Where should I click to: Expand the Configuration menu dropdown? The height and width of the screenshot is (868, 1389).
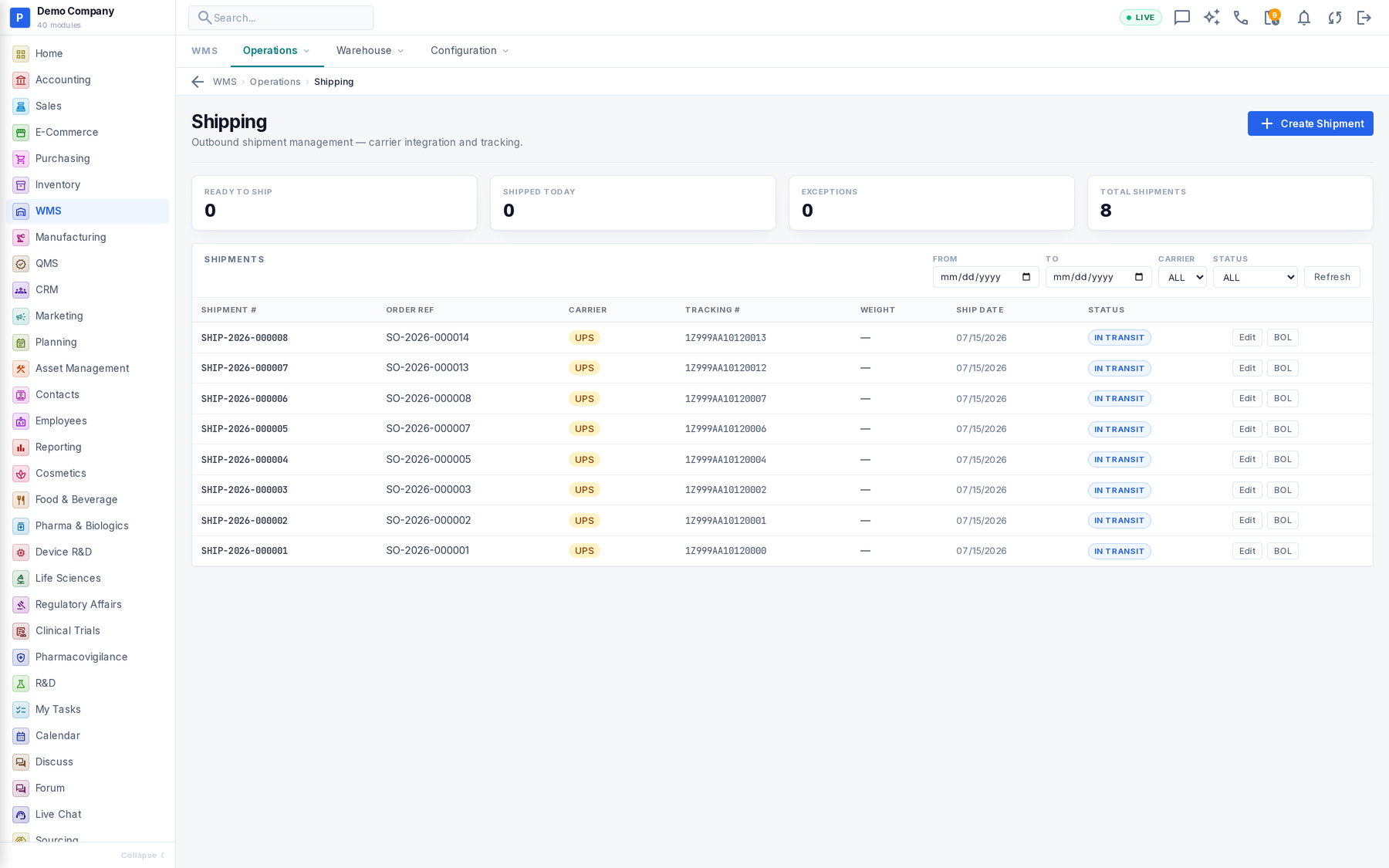[x=469, y=51]
